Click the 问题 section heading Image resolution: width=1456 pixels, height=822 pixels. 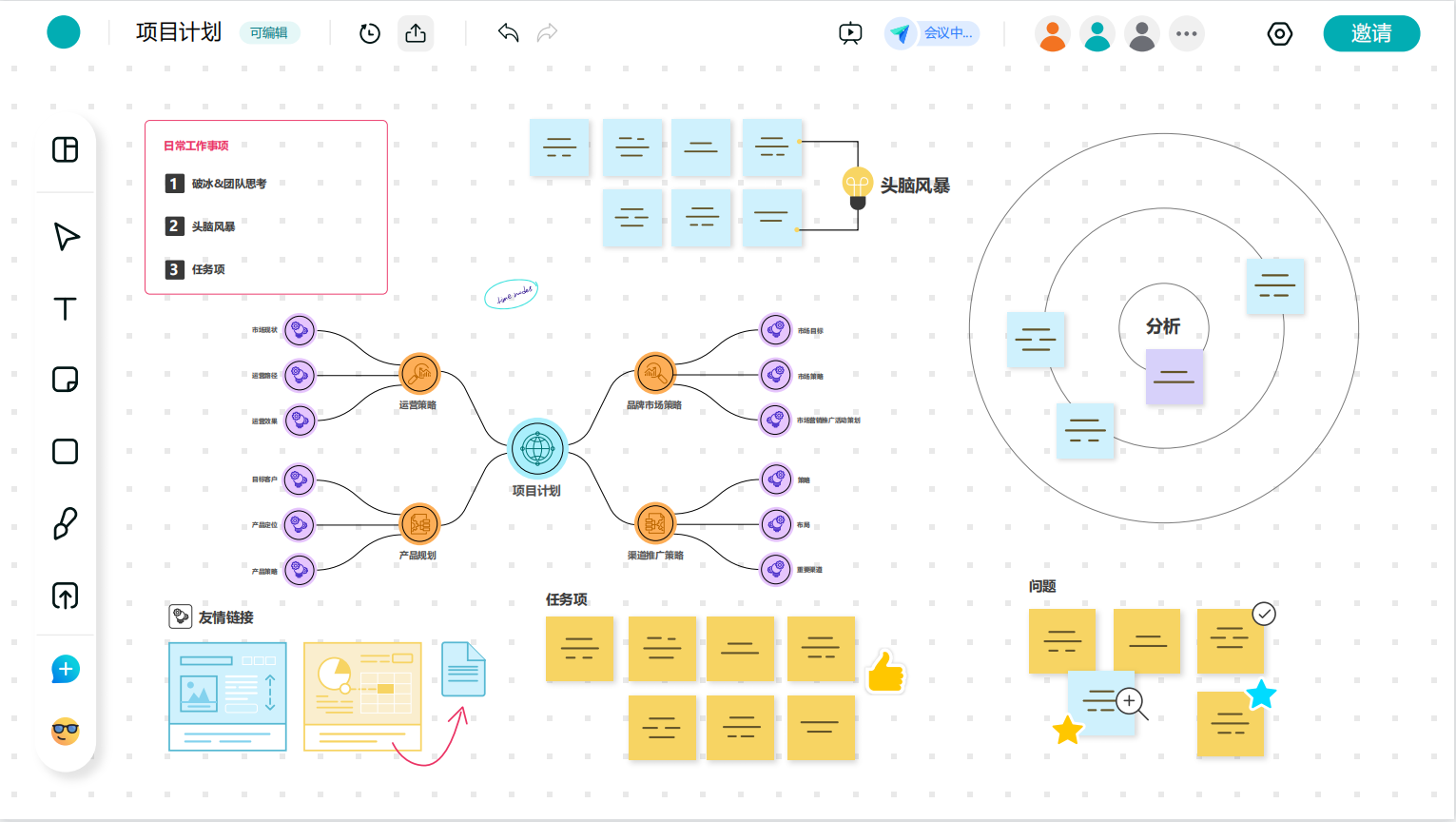[1042, 586]
